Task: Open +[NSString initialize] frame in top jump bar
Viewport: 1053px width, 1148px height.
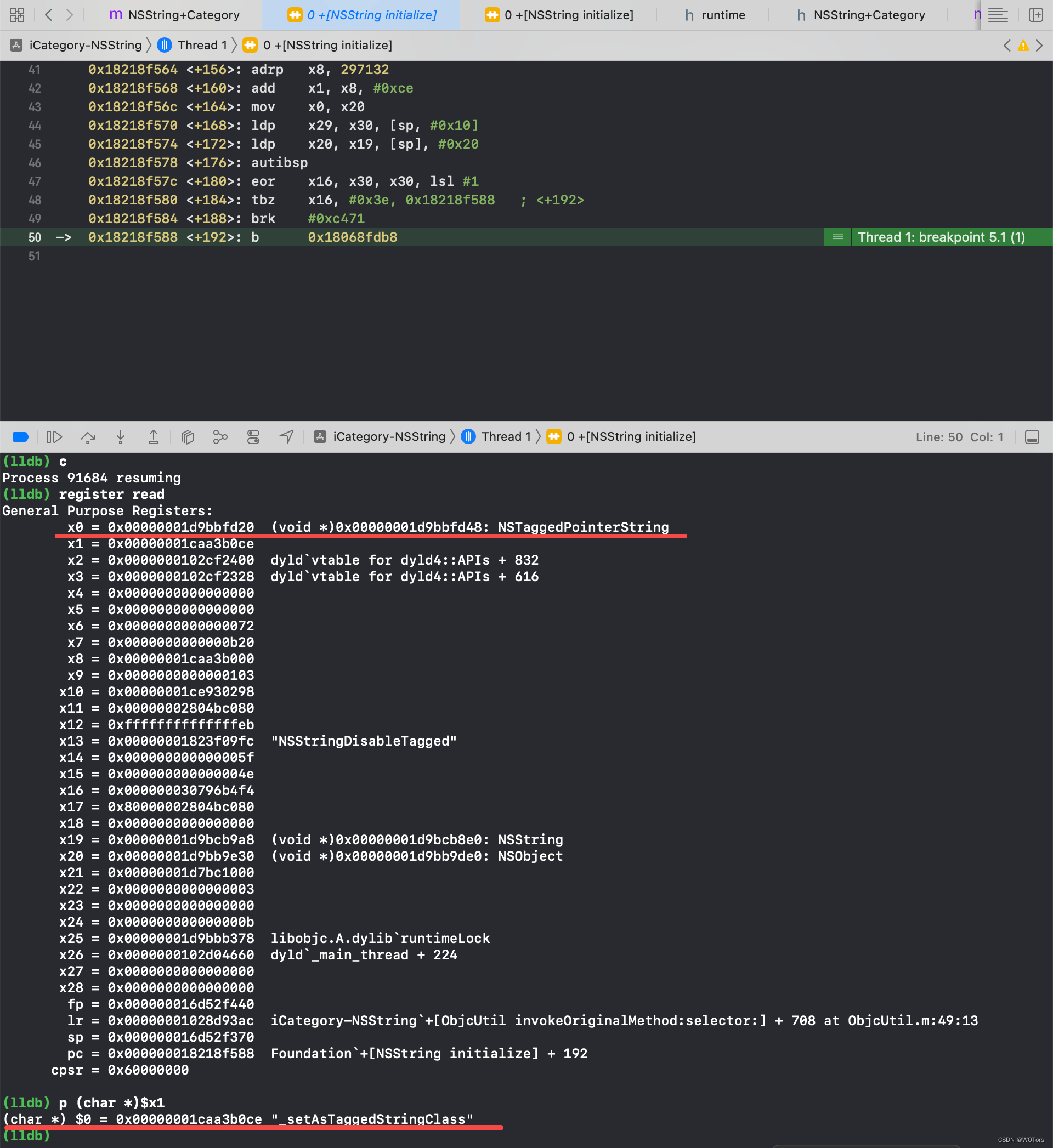Action: click(318, 46)
